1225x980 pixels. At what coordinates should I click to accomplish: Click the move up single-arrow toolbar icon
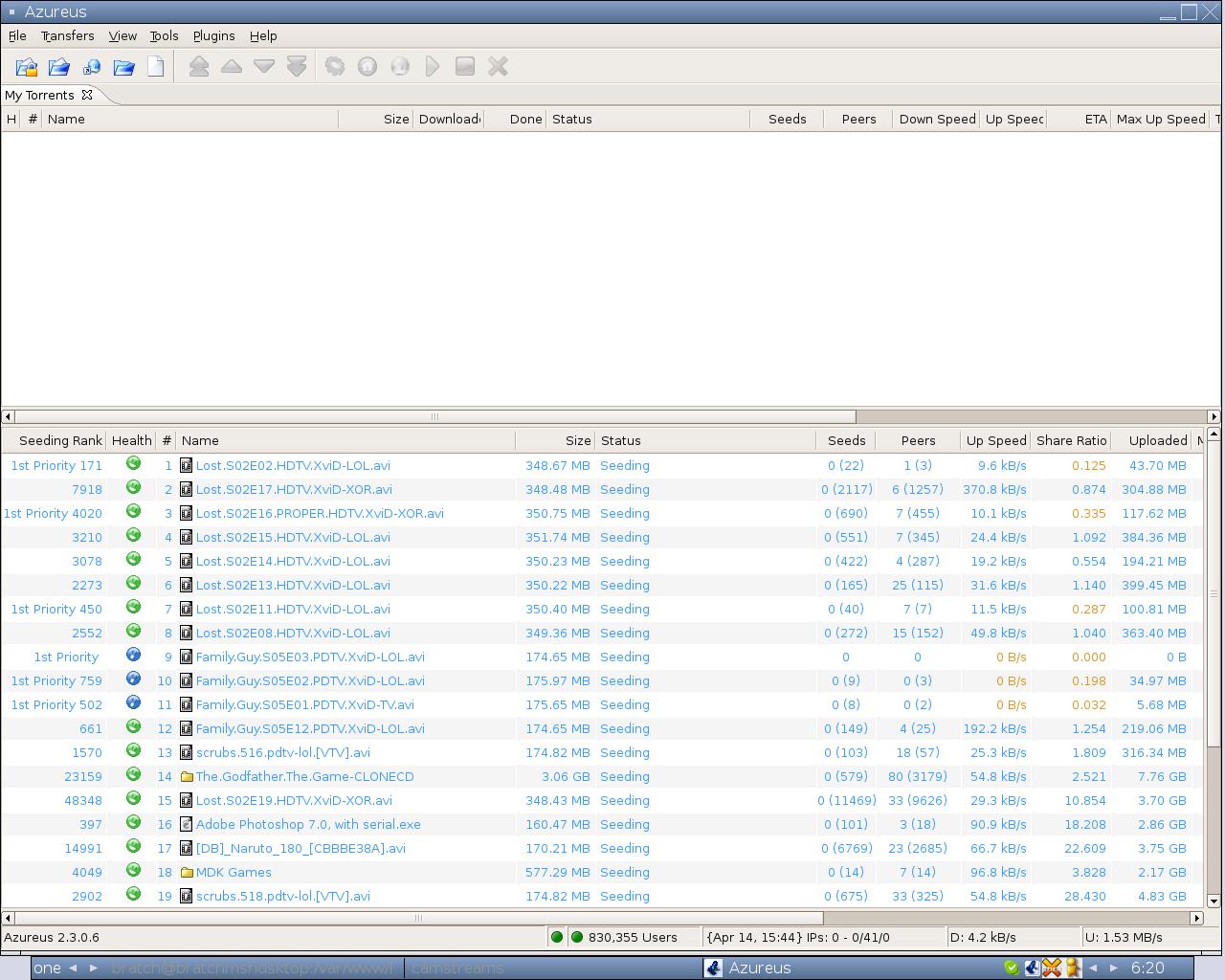[232, 67]
